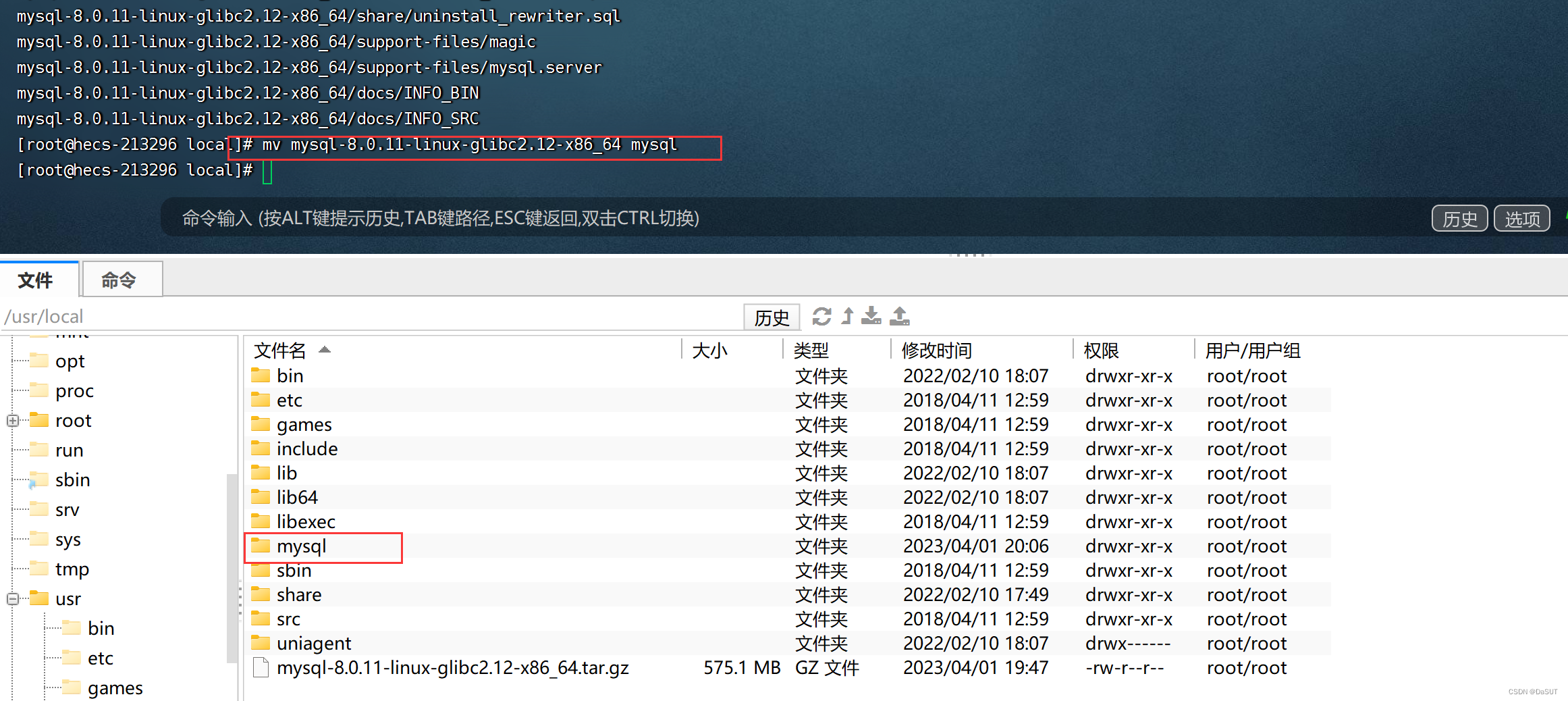Click mysql date 2023/04/01 20:06
Image resolution: width=1568 pixels, height=701 pixels.
976,546
